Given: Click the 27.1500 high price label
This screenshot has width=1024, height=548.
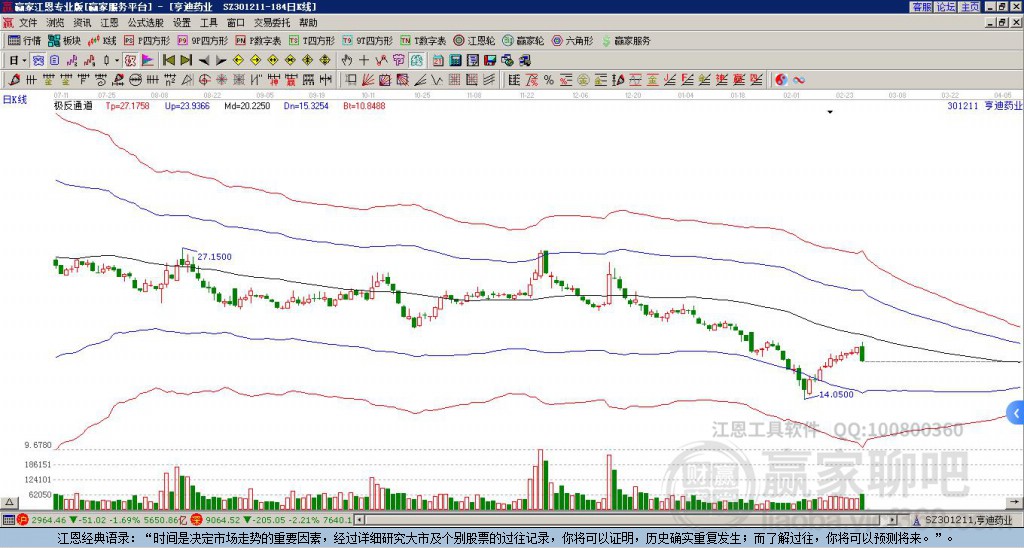Looking at the screenshot, I should click(214, 257).
